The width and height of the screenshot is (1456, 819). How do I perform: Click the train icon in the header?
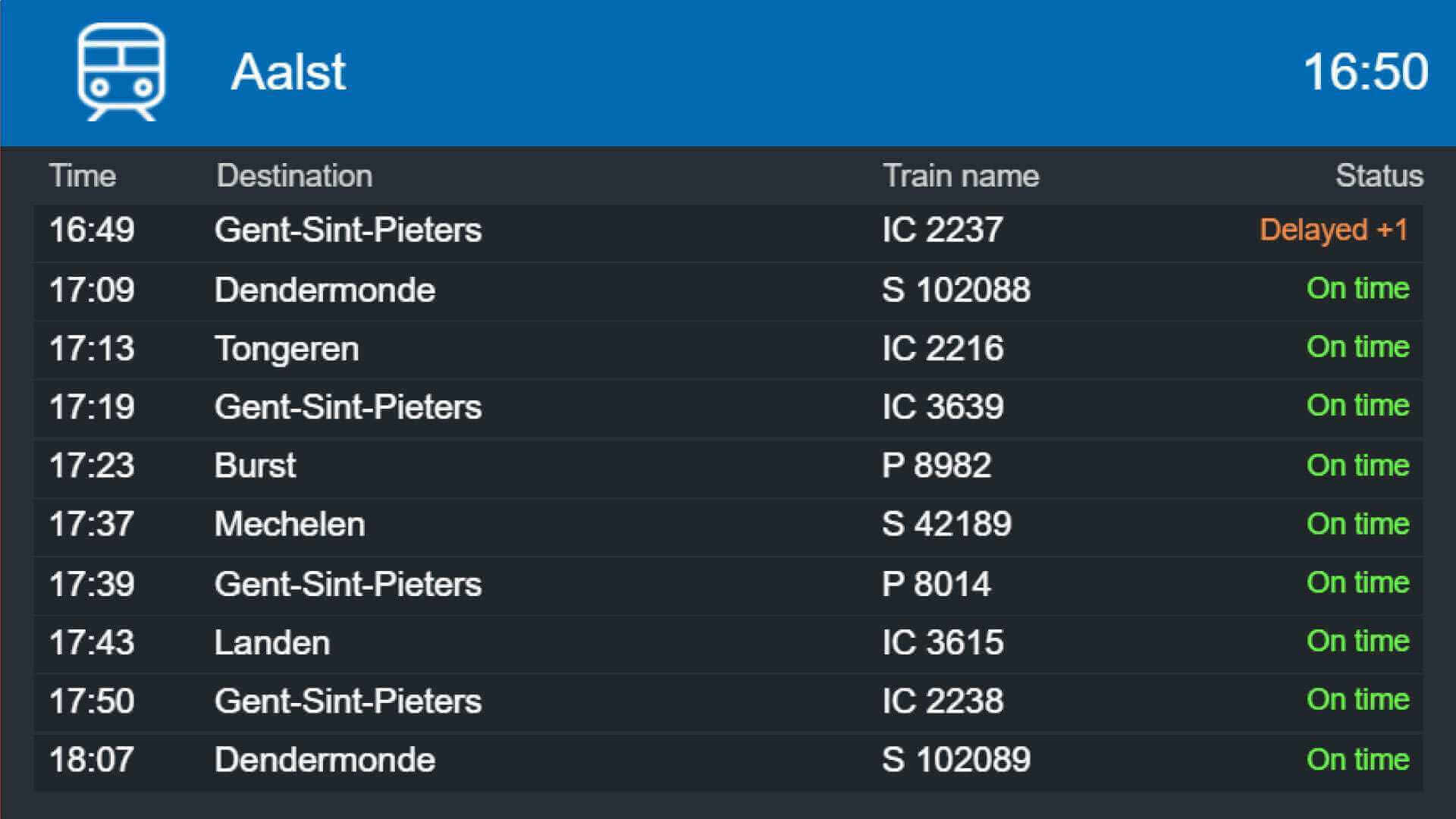[x=121, y=72]
